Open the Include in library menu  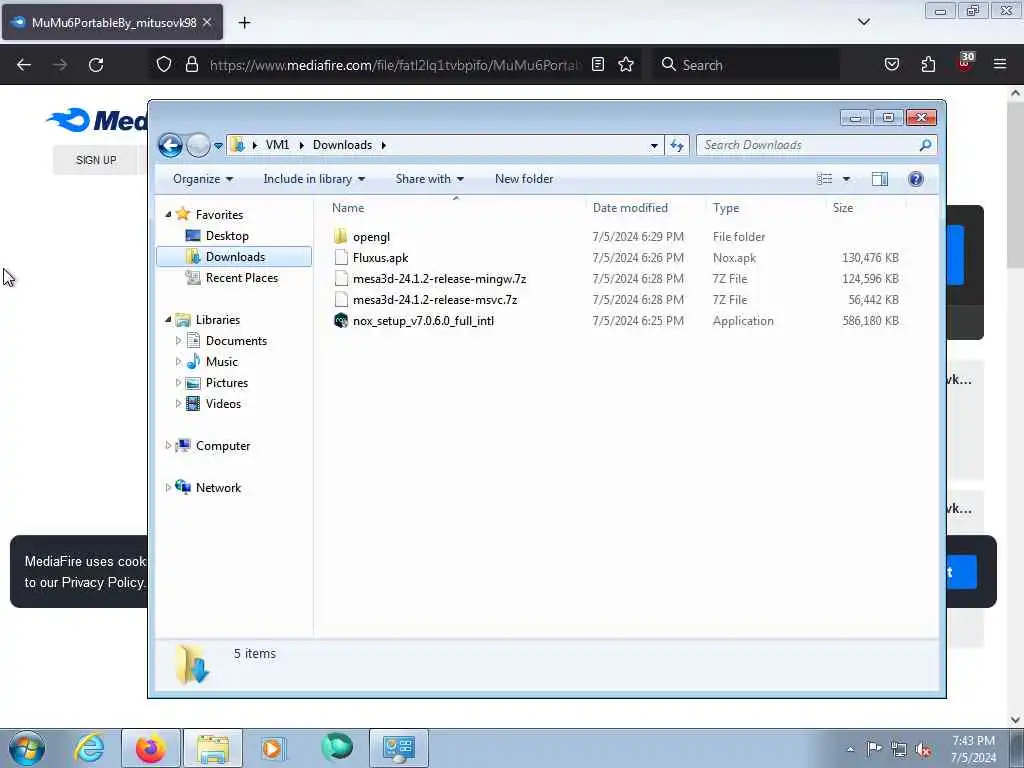point(314,179)
